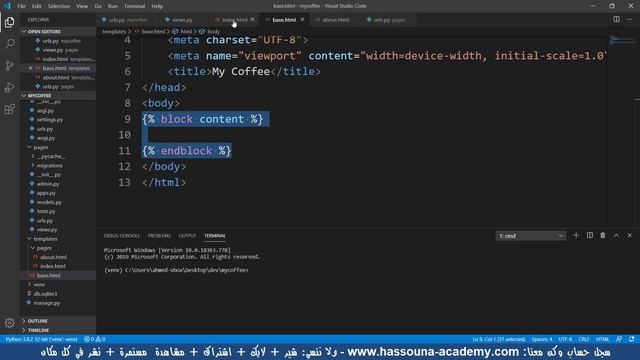
Task: Split the terminal panel
Action: 590,236
